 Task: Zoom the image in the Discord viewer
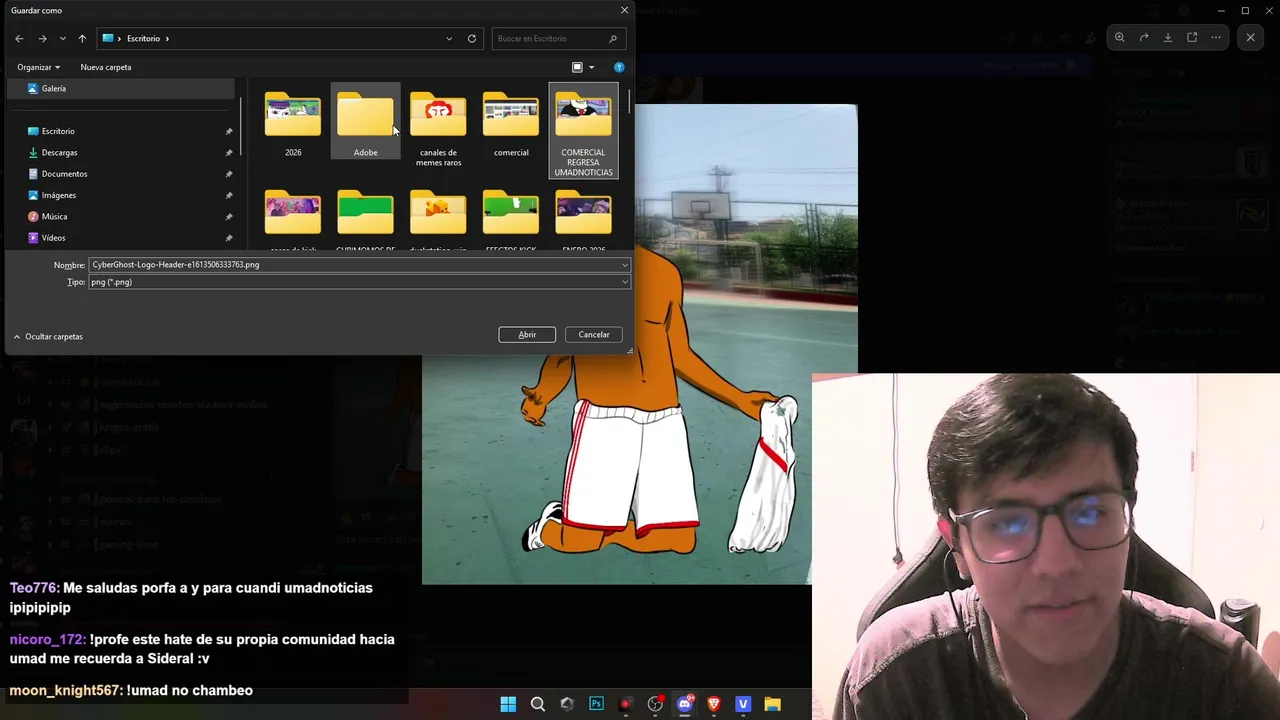tap(1119, 38)
